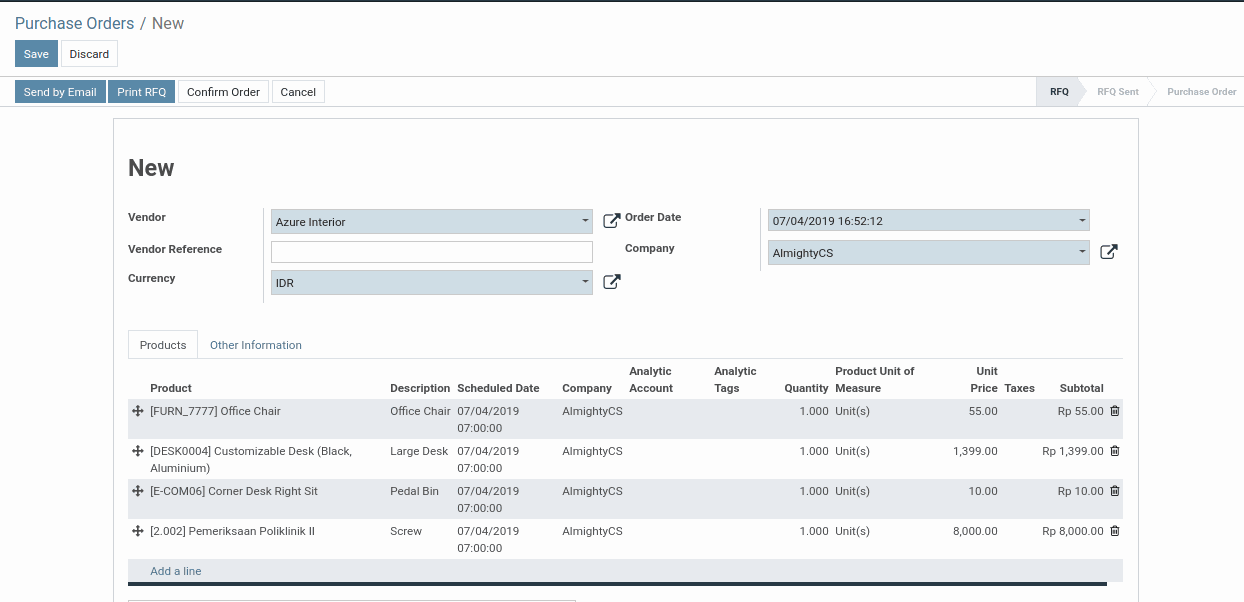Click trash icon for Corner Desk line
This screenshot has width=1244, height=602.
[x=1115, y=491]
